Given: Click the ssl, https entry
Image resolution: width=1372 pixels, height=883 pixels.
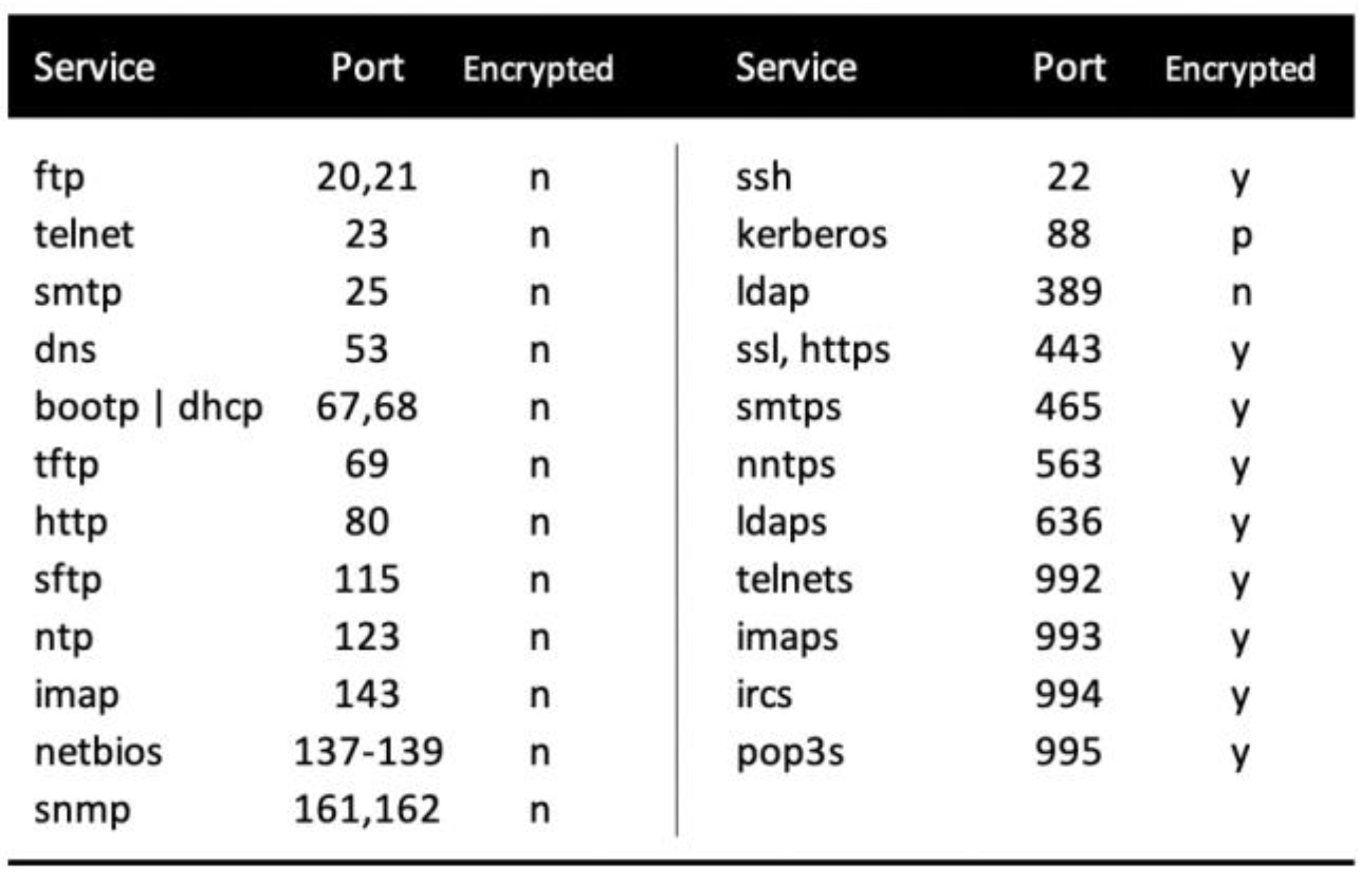Looking at the screenshot, I should point(813,350).
